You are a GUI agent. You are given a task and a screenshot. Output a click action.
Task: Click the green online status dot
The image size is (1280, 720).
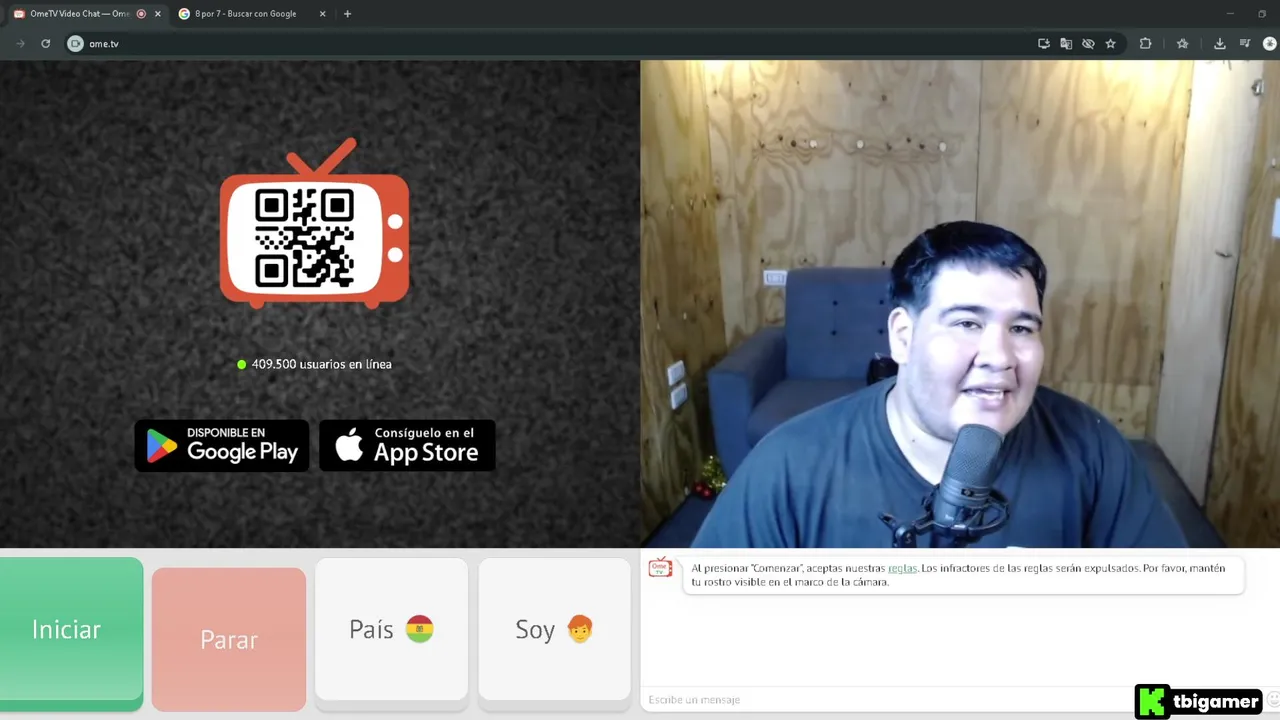pos(241,364)
